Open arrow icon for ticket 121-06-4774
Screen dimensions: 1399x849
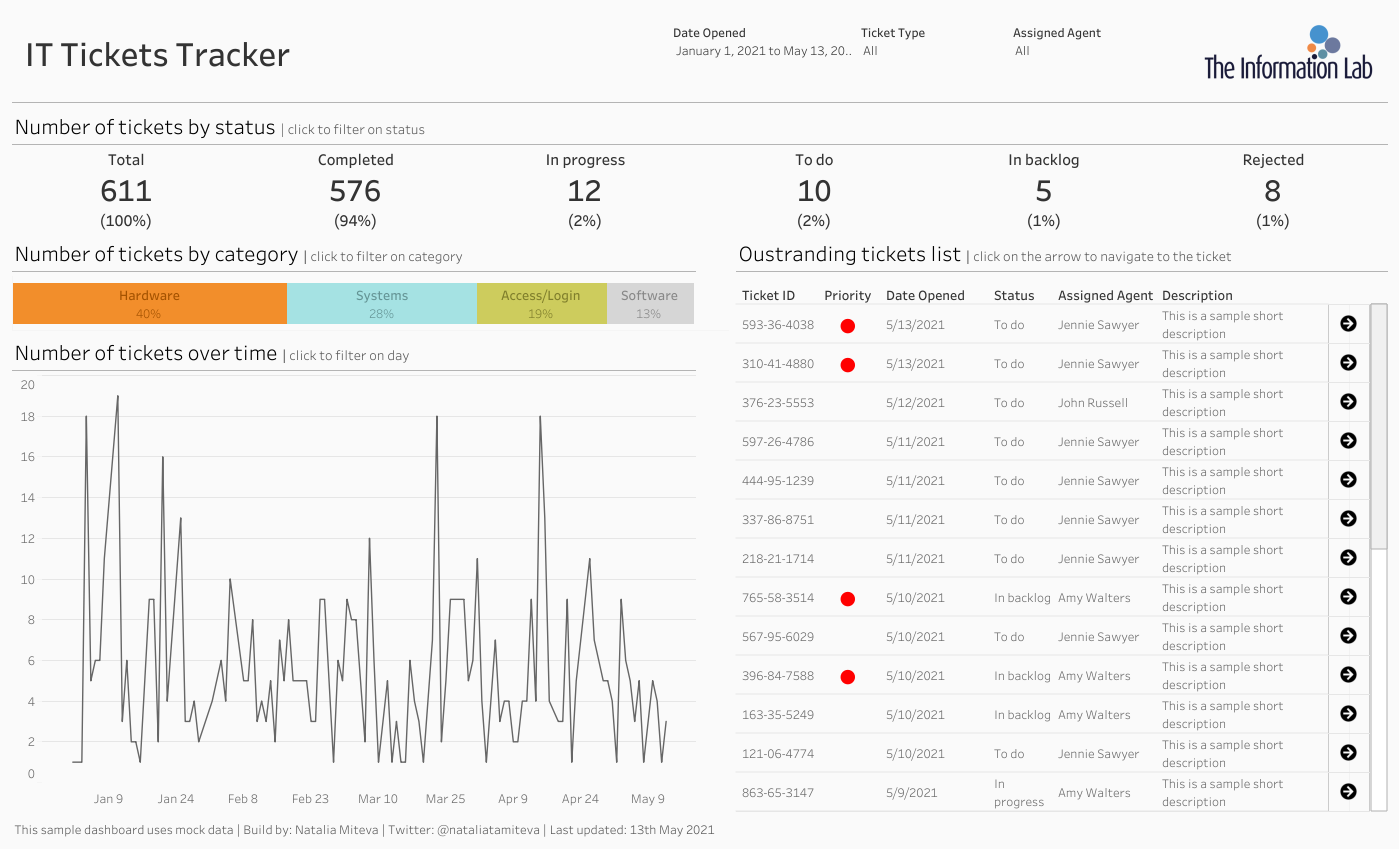point(1348,752)
